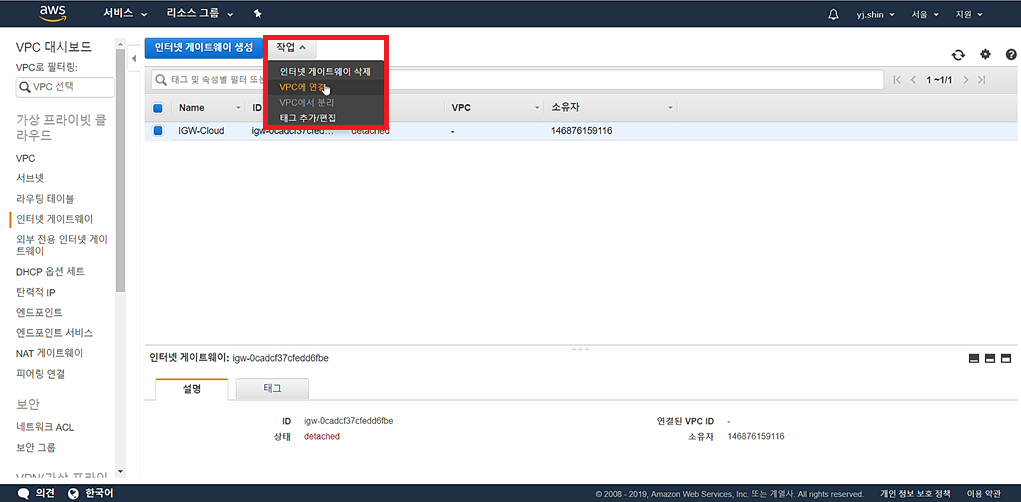Toggle the select-all checkbox in table header
The width and height of the screenshot is (1021, 502).
coord(158,108)
